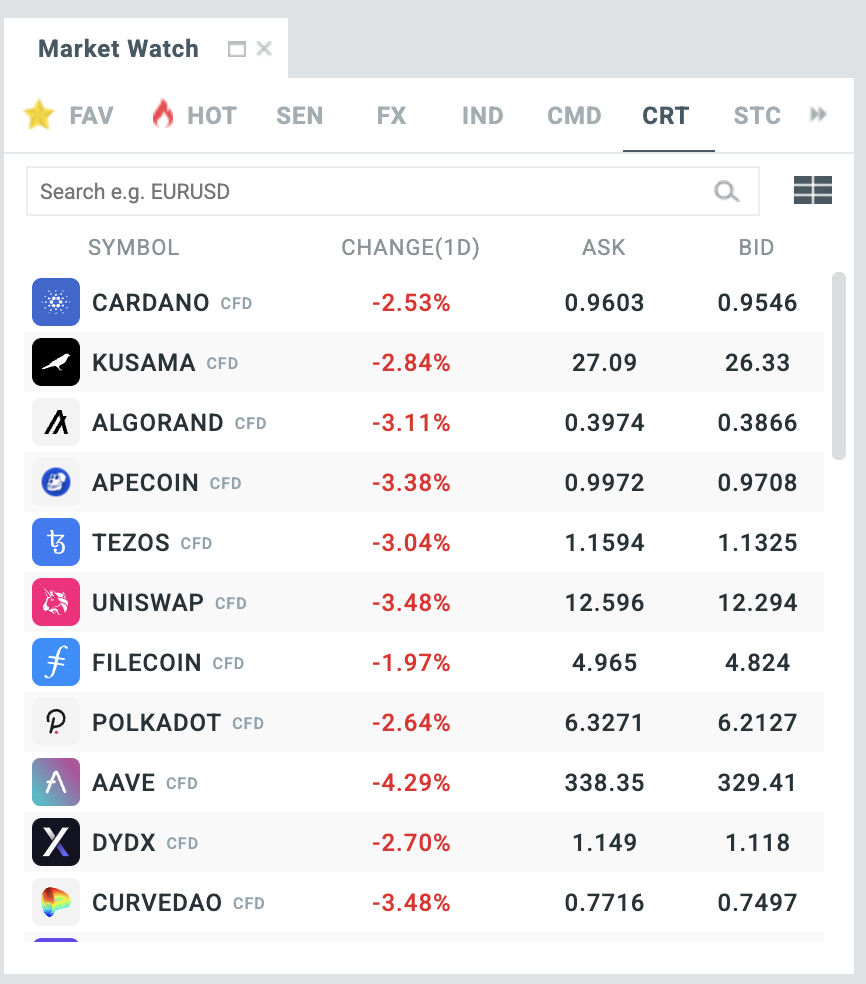
Task: Expand more tabs with double arrow
Action: click(818, 115)
